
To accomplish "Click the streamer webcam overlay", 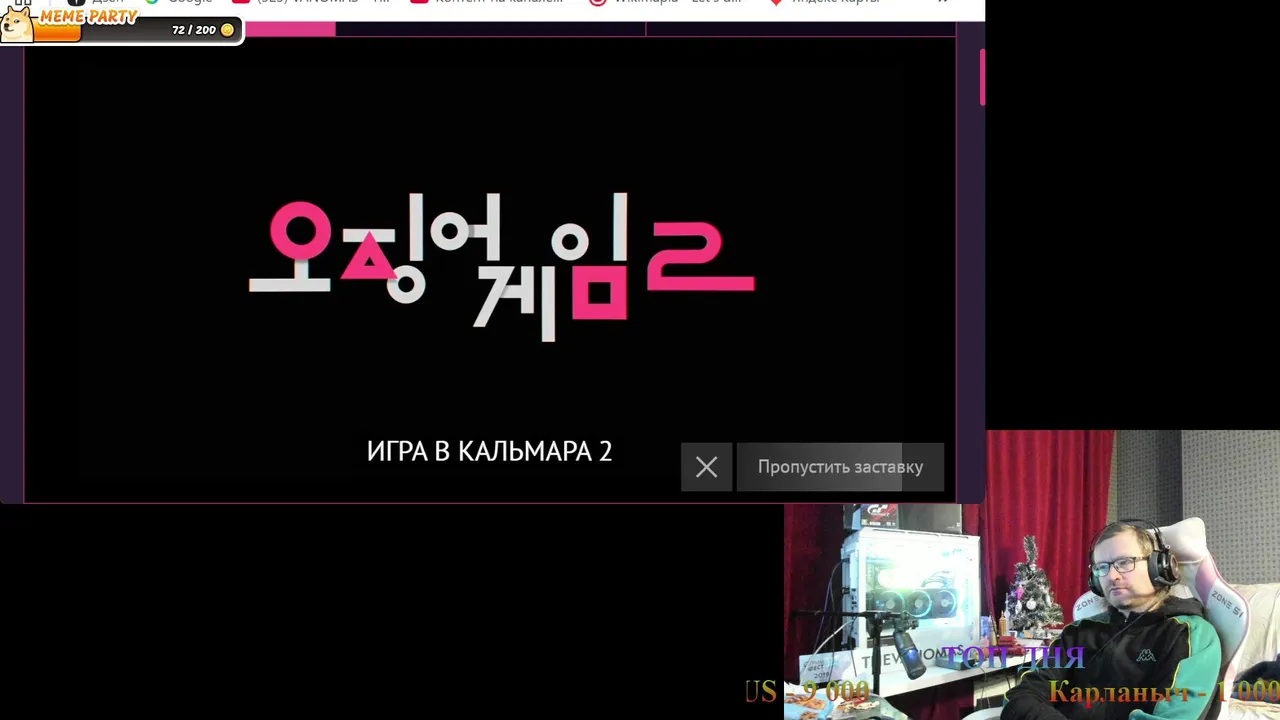I will pos(1032,575).
